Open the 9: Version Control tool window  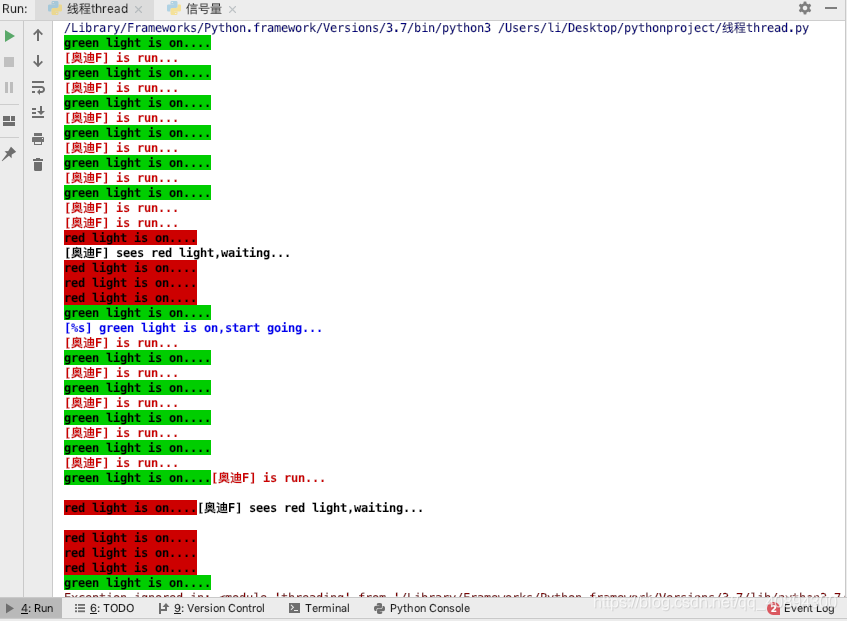[x=212, y=608]
